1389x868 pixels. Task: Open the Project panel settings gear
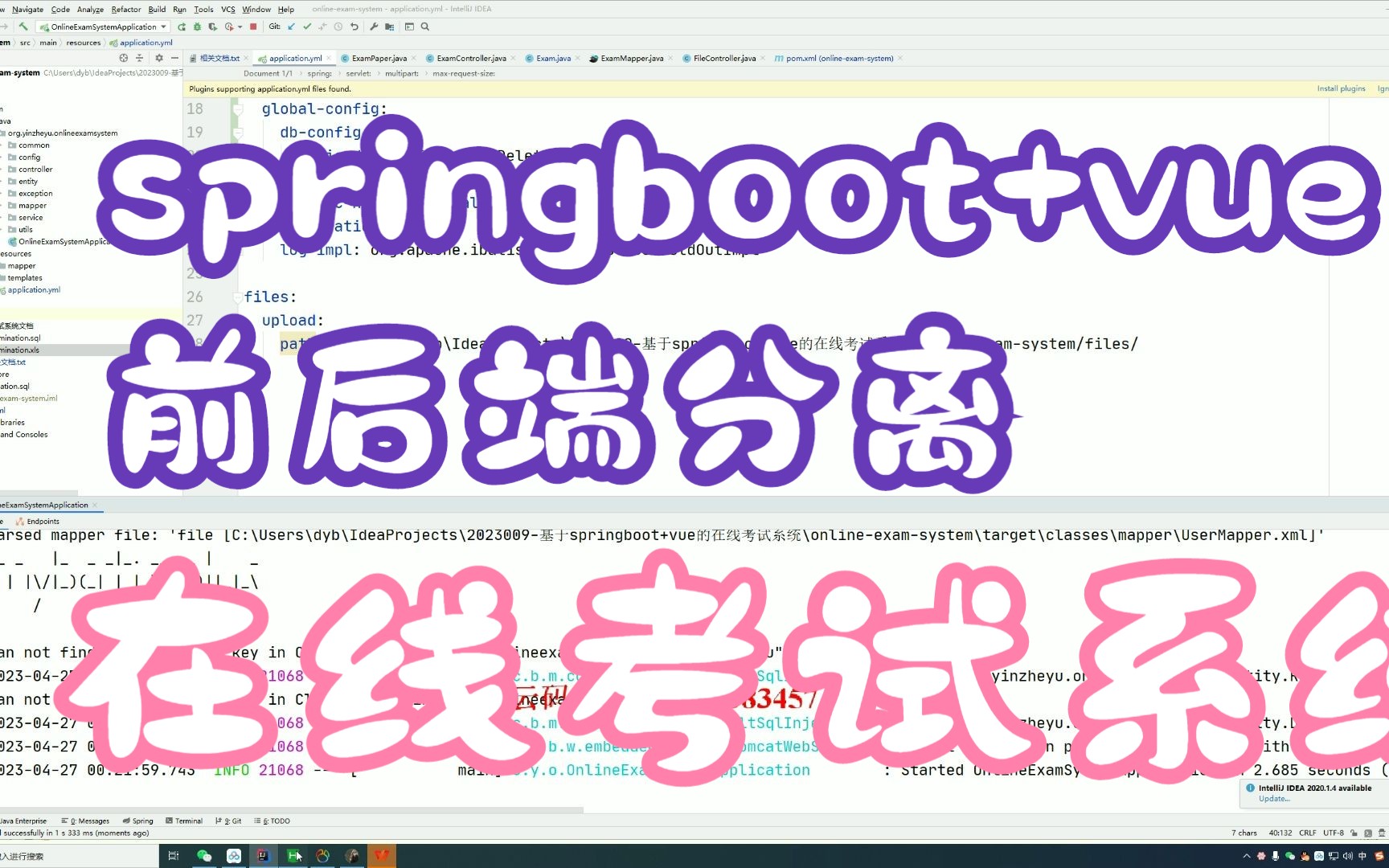coord(158,58)
